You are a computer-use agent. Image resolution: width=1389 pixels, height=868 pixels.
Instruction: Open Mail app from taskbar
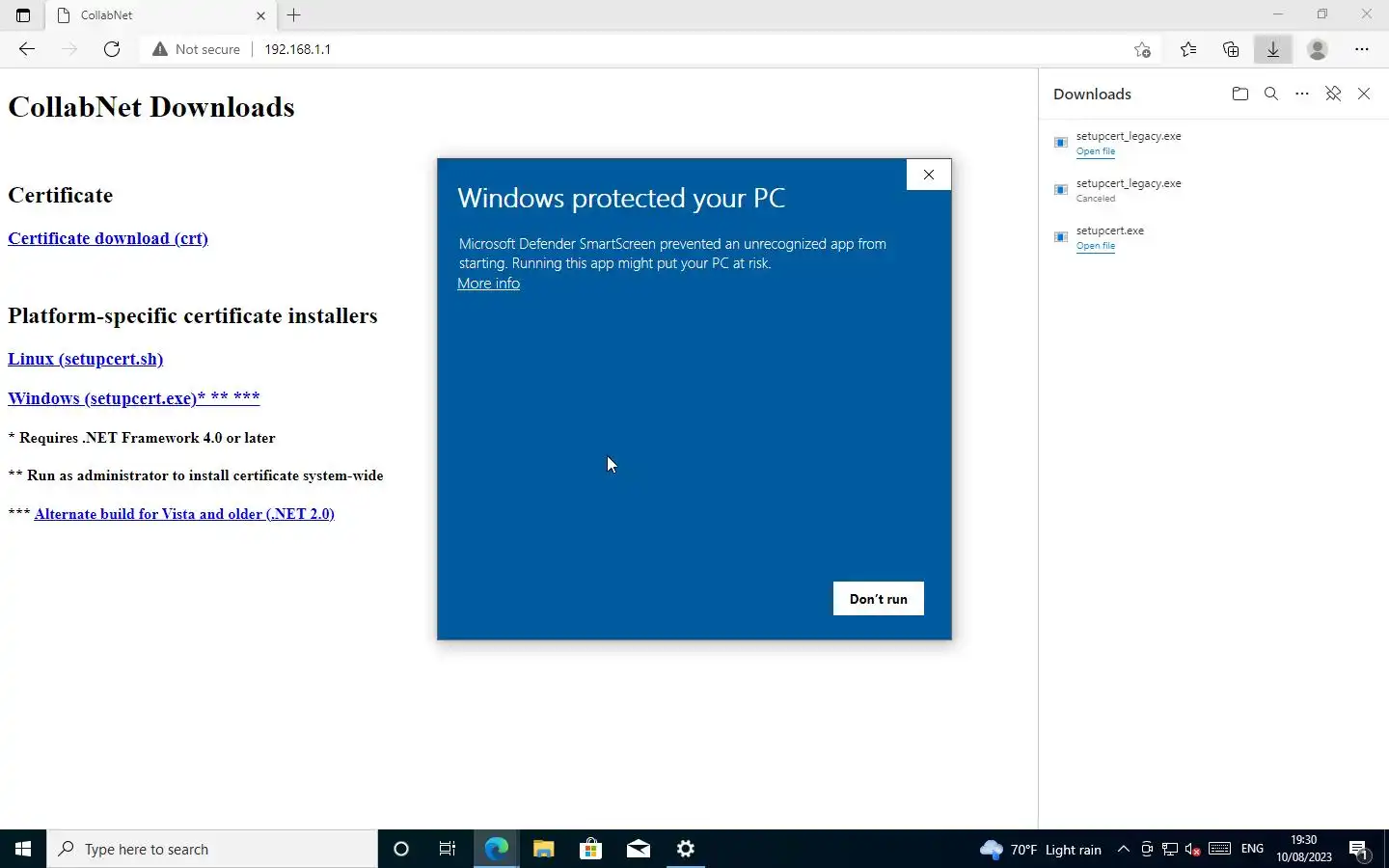(x=639, y=849)
